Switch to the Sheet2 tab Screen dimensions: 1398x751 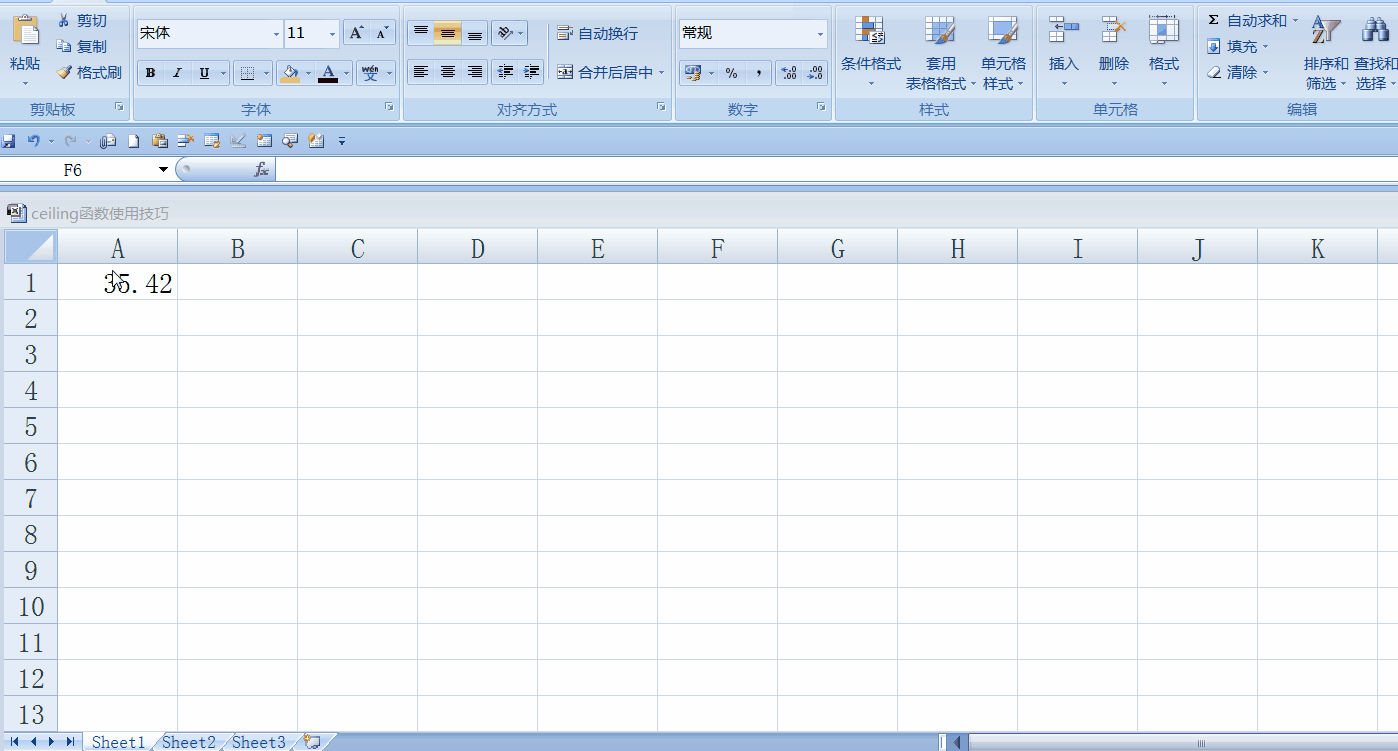pyautogui.click(x=189, y=742)
